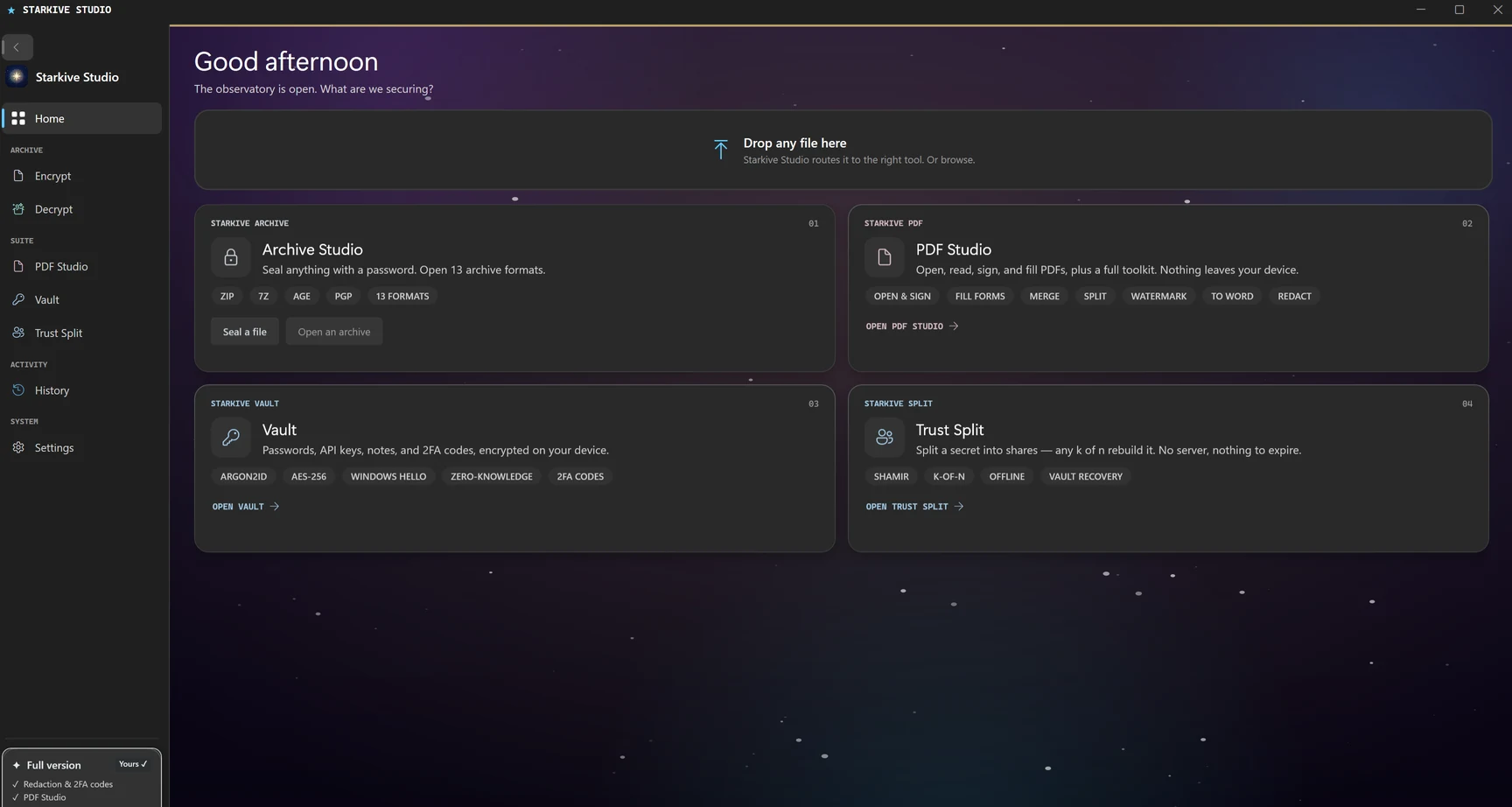This screenshot has width=1512, height=807.
Task: Select Vault in the sidebar
Action: tap(81, 299)
